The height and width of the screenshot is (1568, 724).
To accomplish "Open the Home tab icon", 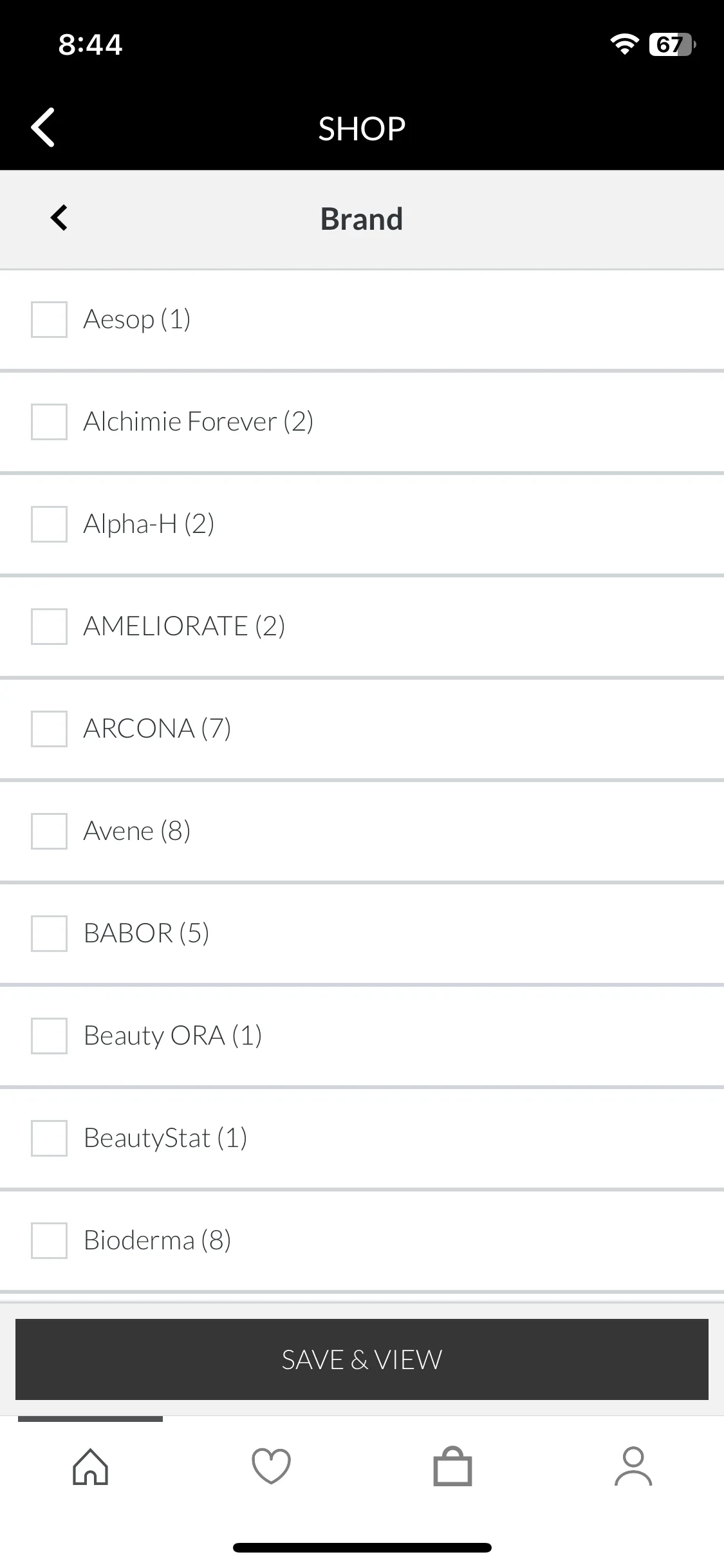I will tap(91, 1467).
